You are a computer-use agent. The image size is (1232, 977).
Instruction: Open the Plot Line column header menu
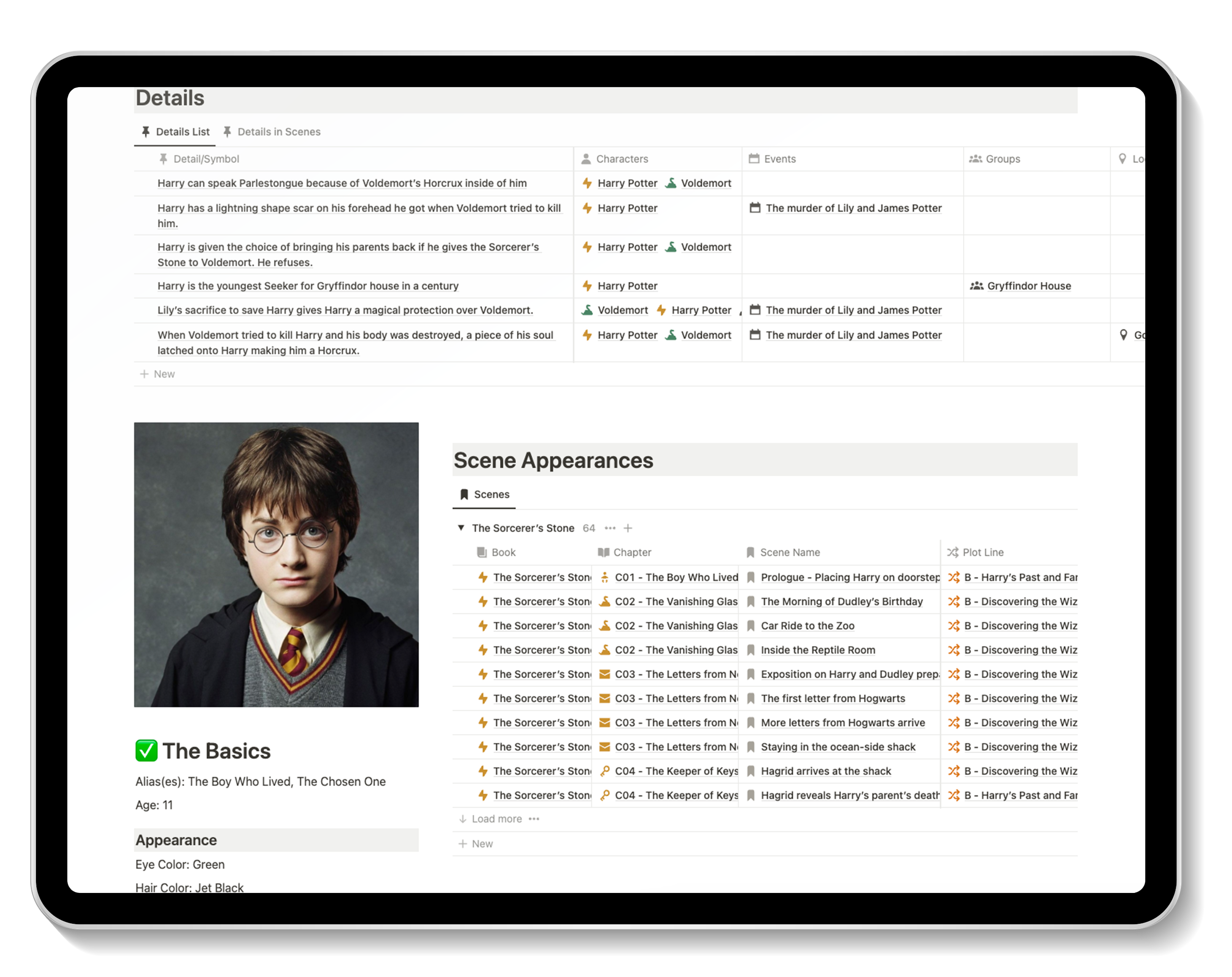(x=975, y=552)
